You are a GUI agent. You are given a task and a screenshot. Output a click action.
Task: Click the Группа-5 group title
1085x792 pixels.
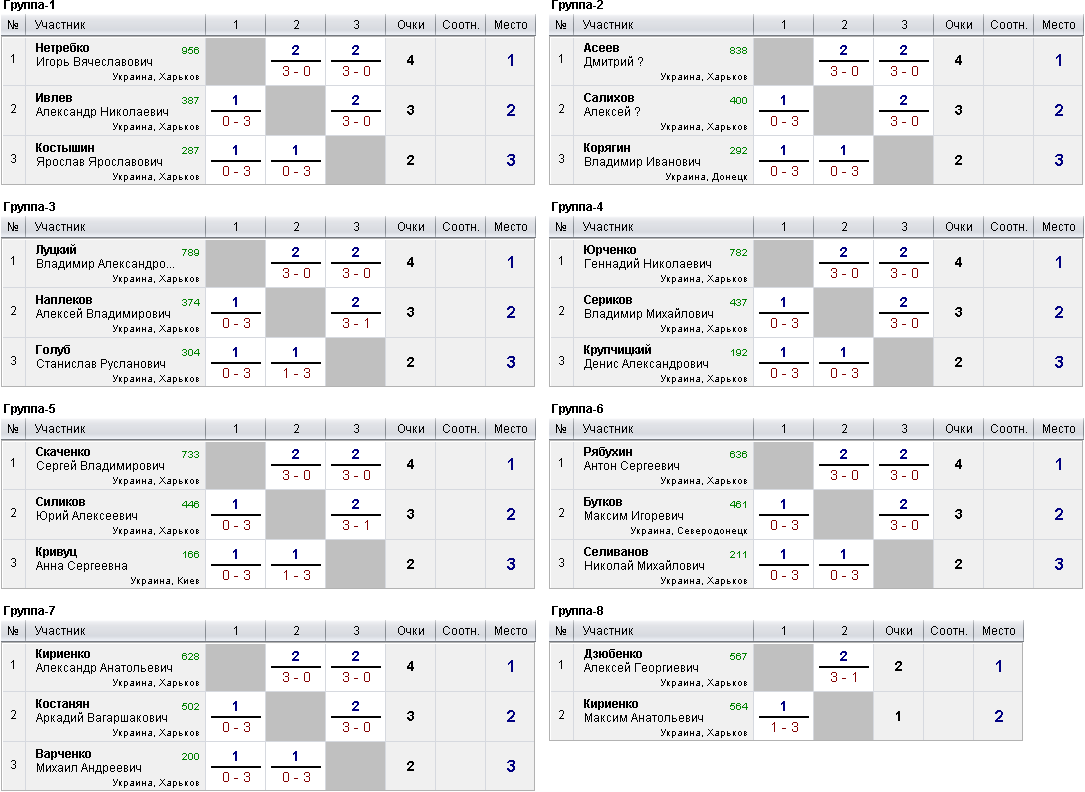tap(29, 409)
